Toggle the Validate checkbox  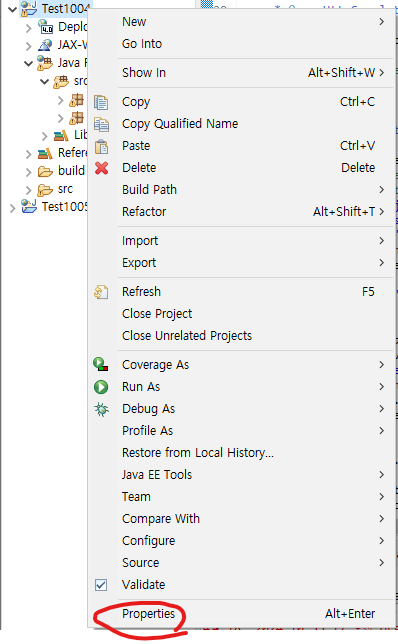tap(101, 585)
